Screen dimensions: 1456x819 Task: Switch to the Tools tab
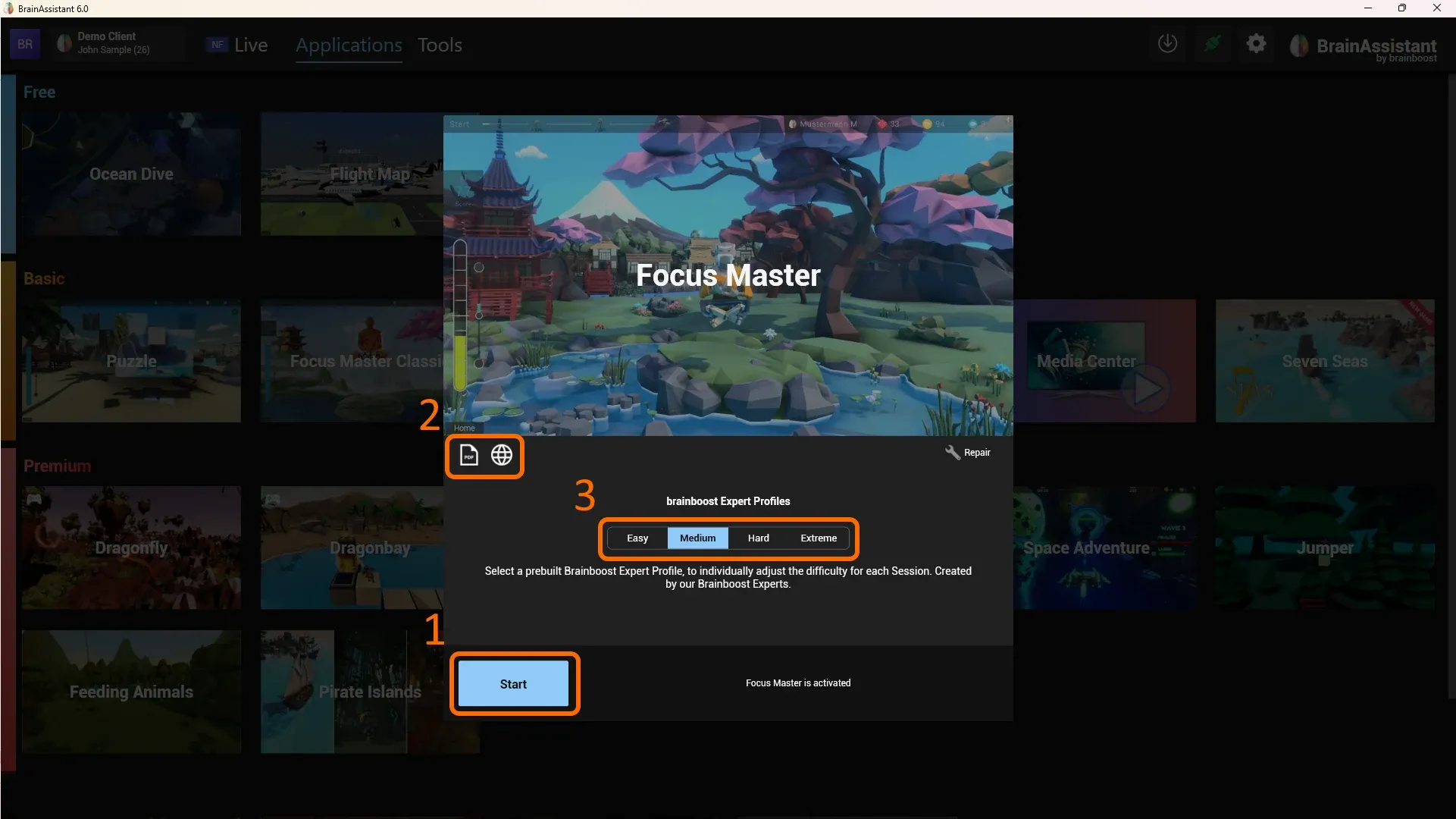click(x=440, y=45)
